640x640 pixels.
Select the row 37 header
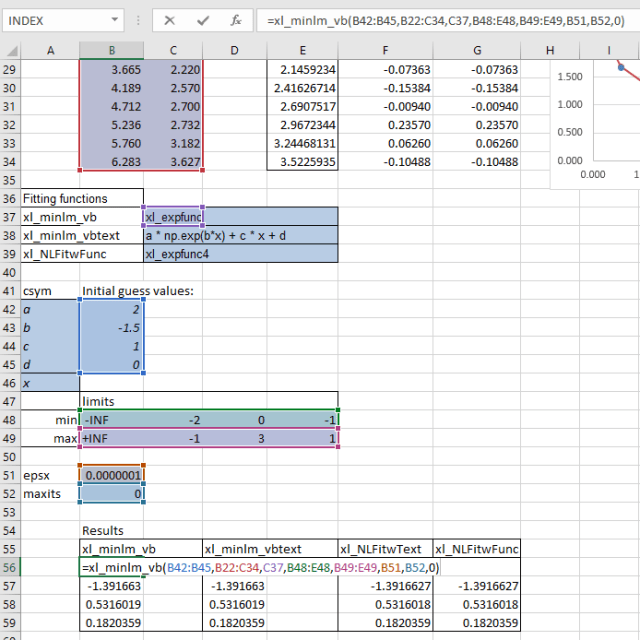coord(10,217)
